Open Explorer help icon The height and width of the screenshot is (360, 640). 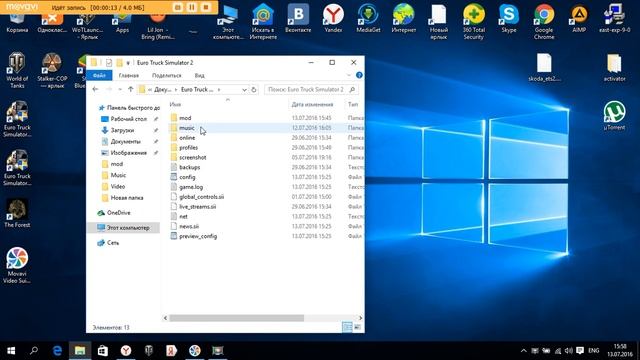pyautogui.click(x=359, y=75)
